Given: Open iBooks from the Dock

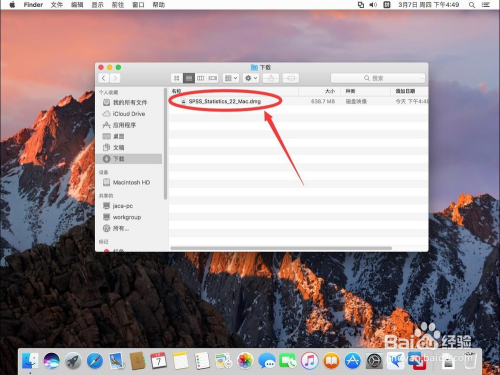Looking at the screenshot, I should pyautogui.click(x=331, y=361).
